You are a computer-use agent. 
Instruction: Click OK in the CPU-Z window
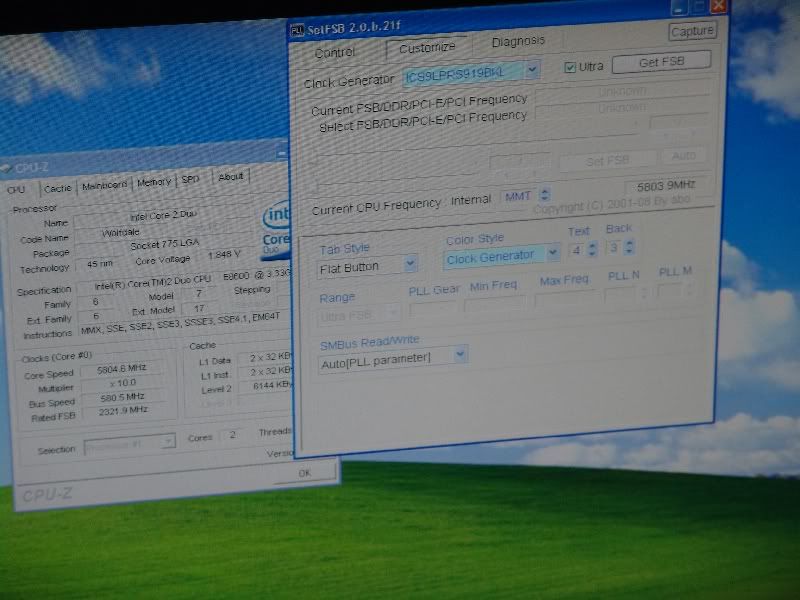click(304, 472)
